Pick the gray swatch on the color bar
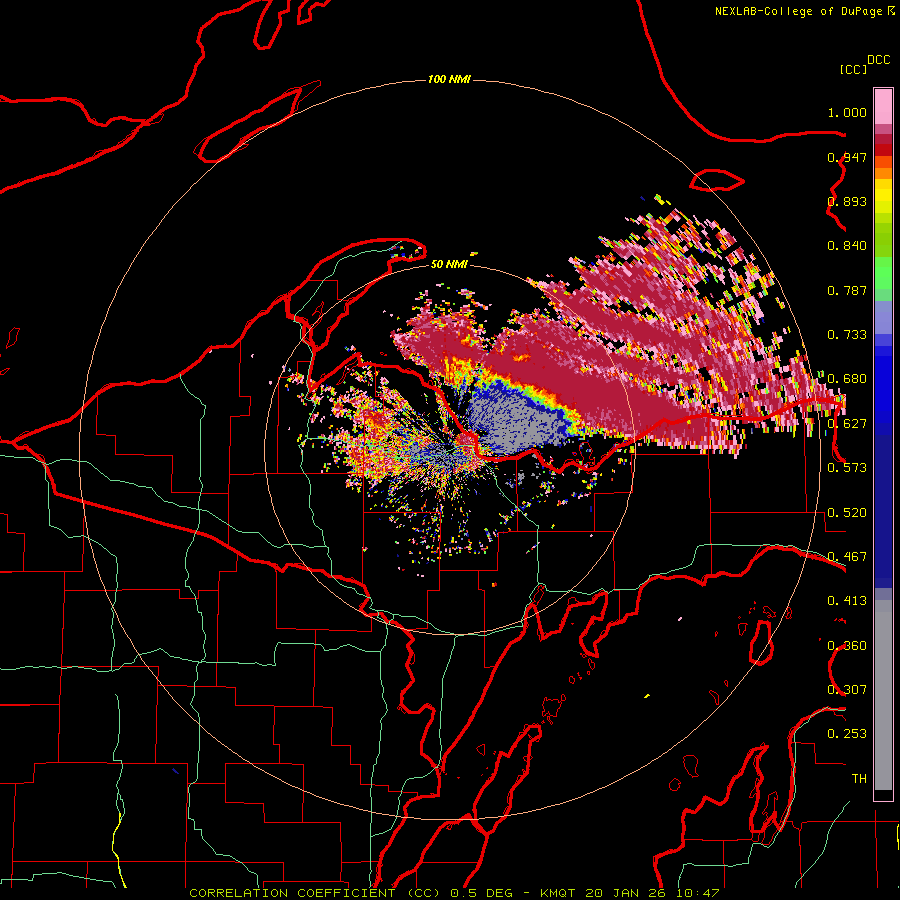900x900 pixels. pyautogui.click(x=883, y=695)
